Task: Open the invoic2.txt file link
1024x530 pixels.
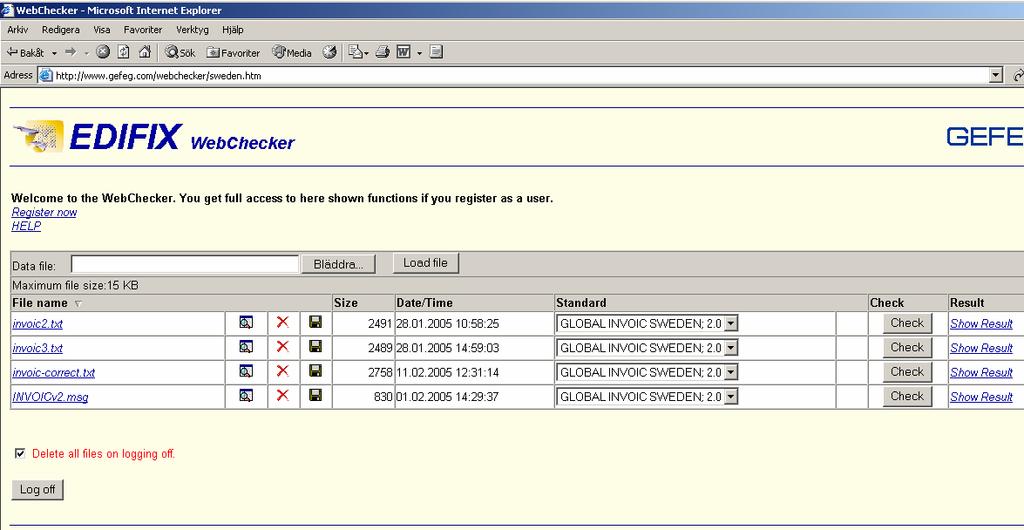Action: (37, 324)
